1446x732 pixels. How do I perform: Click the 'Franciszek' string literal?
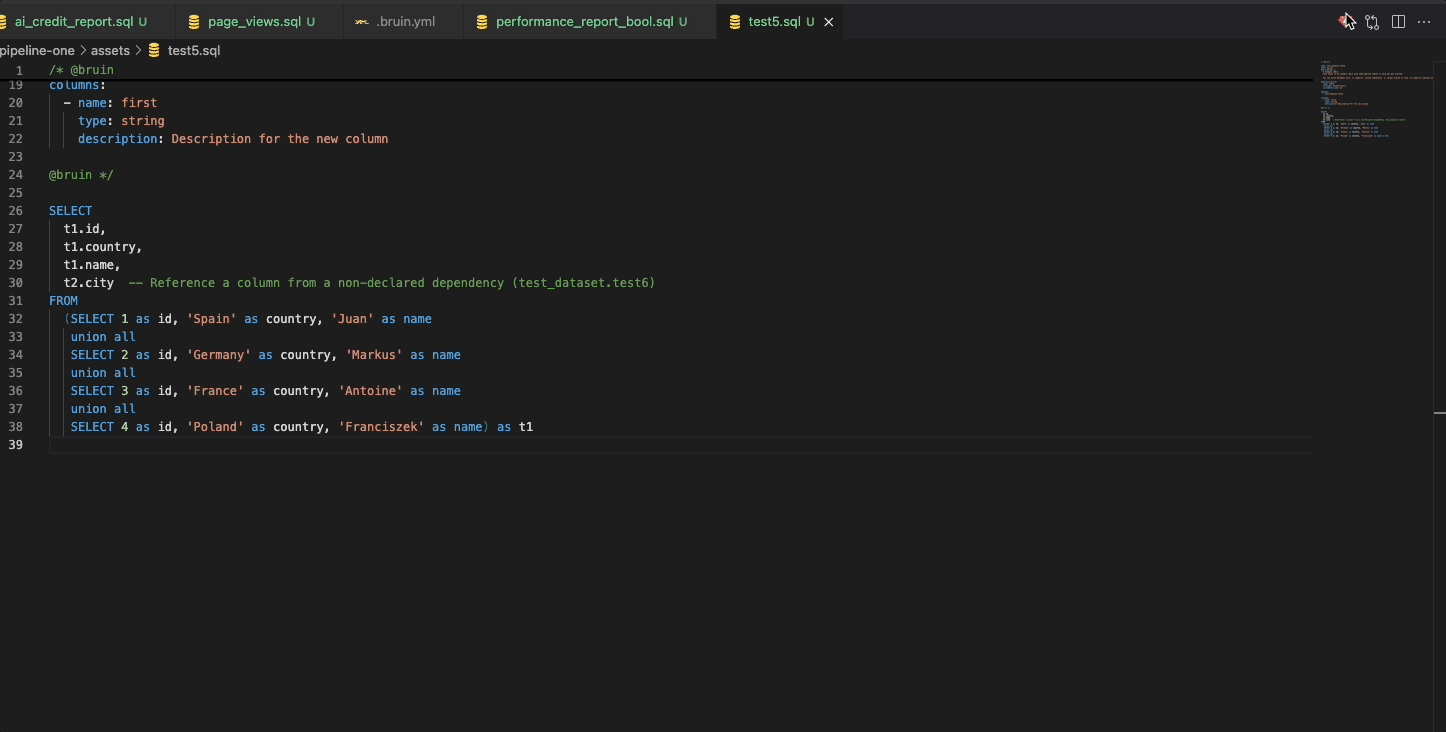point(381,427)
